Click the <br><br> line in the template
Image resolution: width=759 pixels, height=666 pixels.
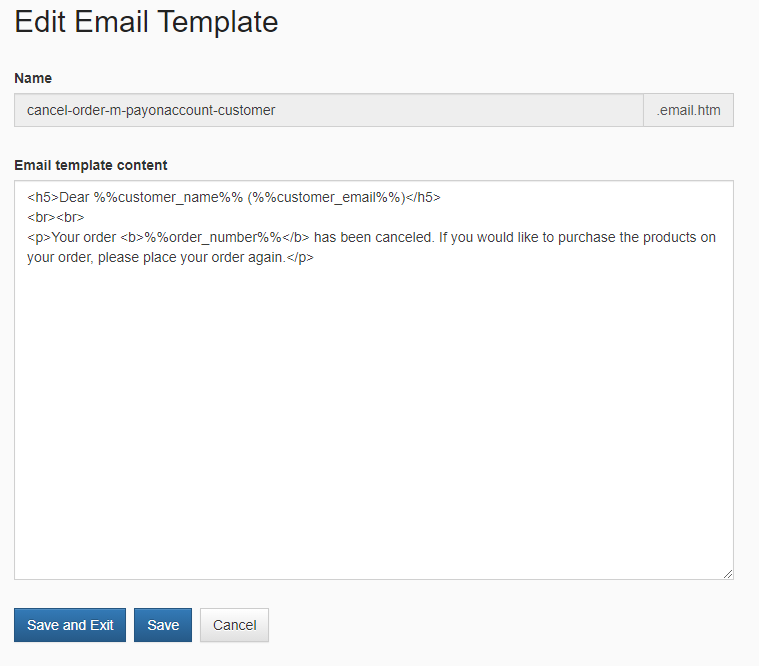pyautogui.click(x=56, y=217)
